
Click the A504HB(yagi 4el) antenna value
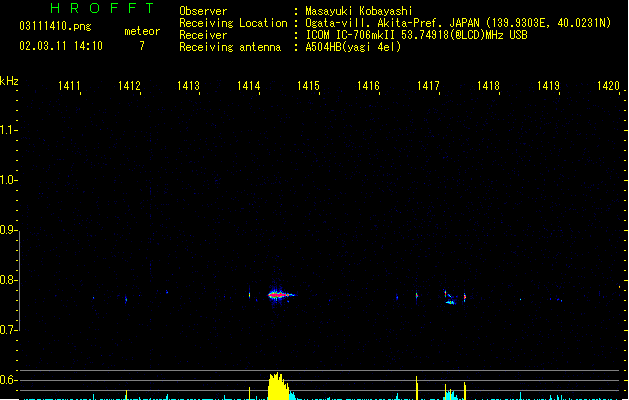tap(353, 47)
